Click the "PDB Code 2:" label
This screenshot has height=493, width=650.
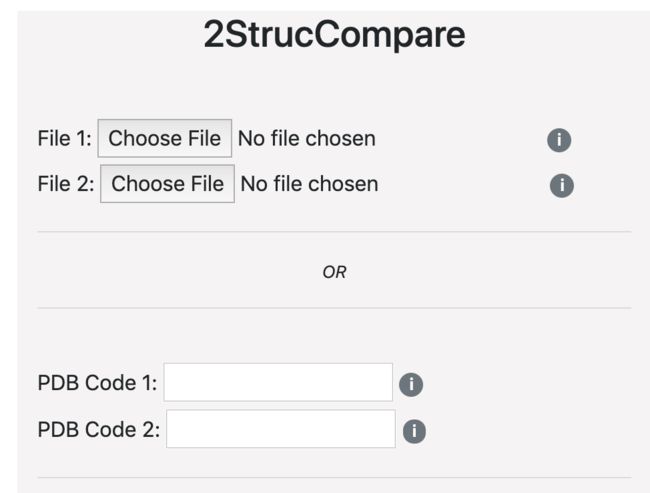click(99, 430)
